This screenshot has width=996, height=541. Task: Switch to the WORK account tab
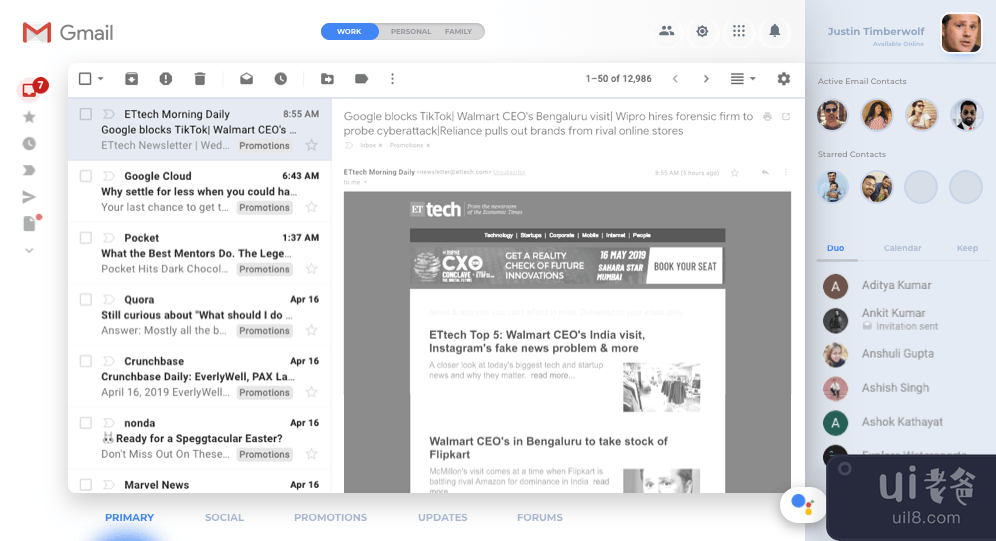coord(349,31)
